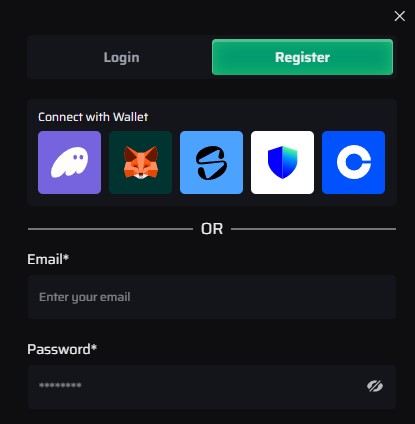The width and height of the screenshot is (415, 424).
Task: Click the OR divider text
Action: [212, 229]
